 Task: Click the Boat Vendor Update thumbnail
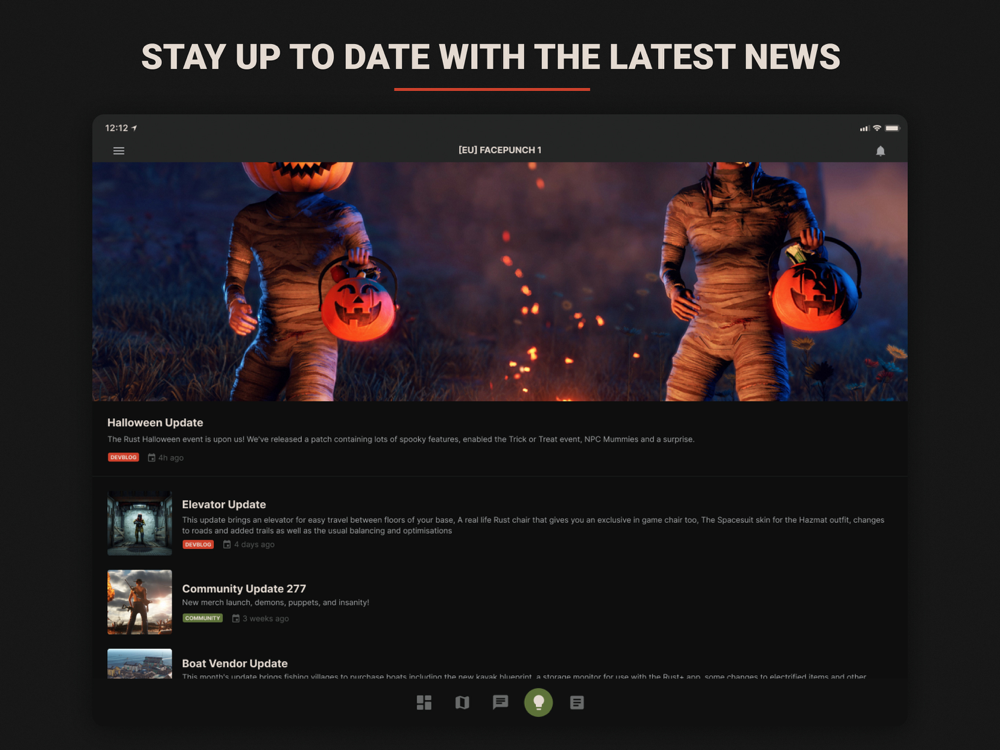(x=140, y=664)
